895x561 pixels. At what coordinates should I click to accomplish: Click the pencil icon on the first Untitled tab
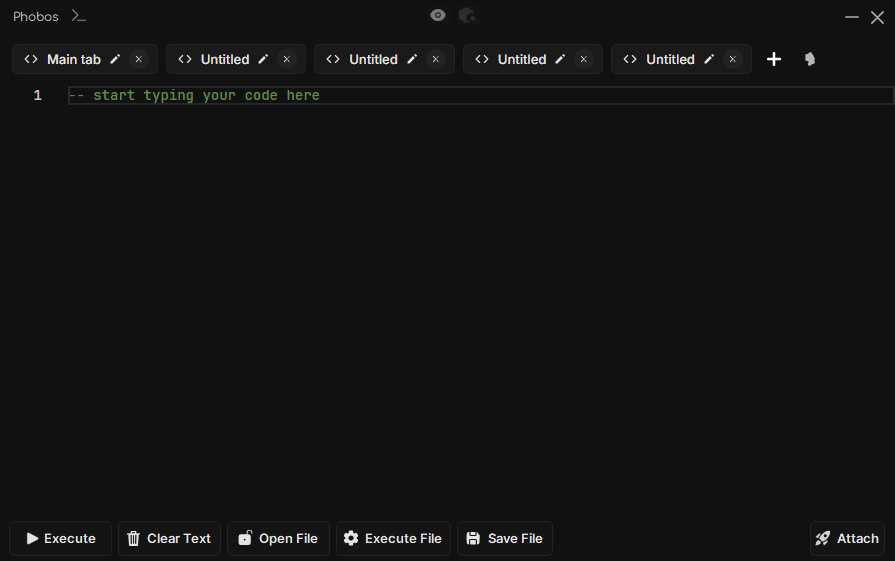coord(263,59)
